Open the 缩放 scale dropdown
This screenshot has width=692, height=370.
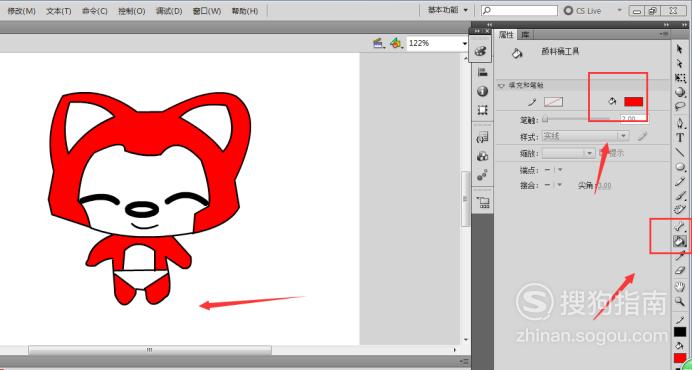[x=568, y=153]
